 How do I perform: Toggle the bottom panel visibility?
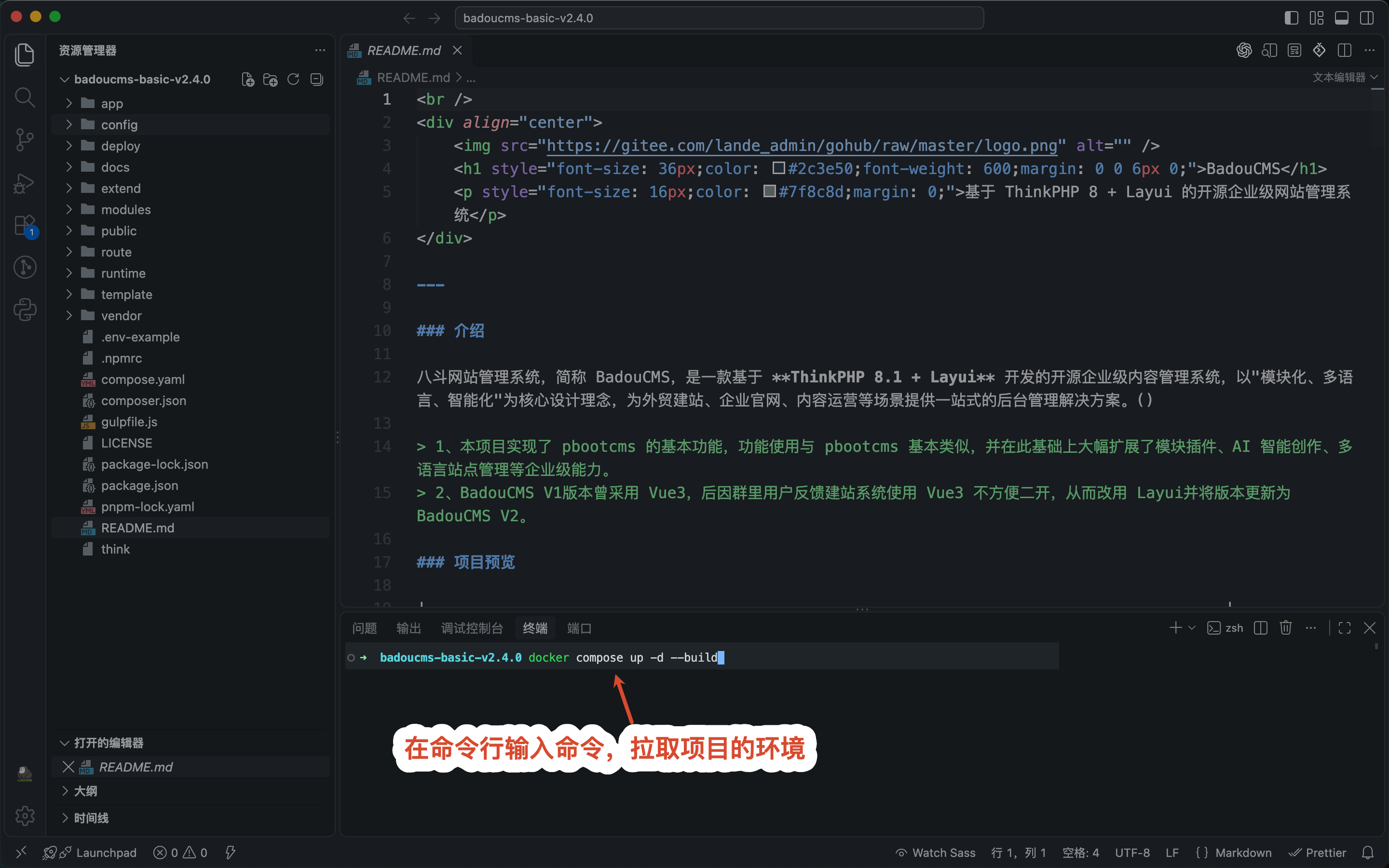coord(1342,18)
